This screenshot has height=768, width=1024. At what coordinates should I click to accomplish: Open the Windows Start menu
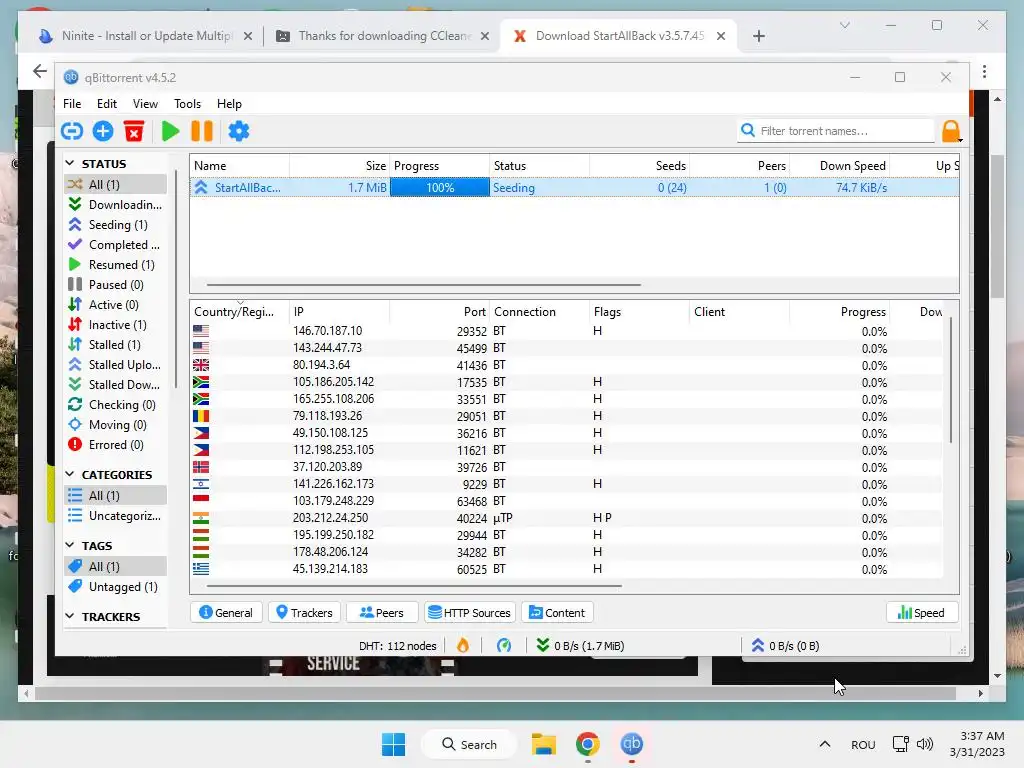(x=394, y=744)
